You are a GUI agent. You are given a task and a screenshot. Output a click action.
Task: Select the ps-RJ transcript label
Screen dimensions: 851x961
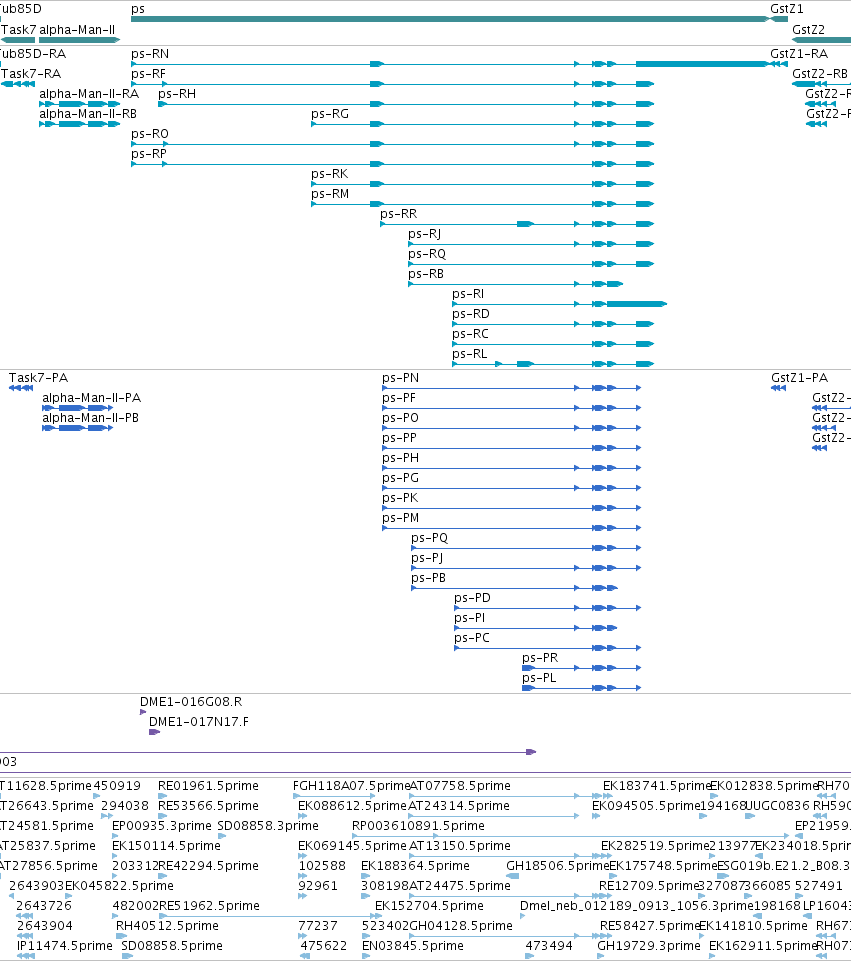click(425, 234)
